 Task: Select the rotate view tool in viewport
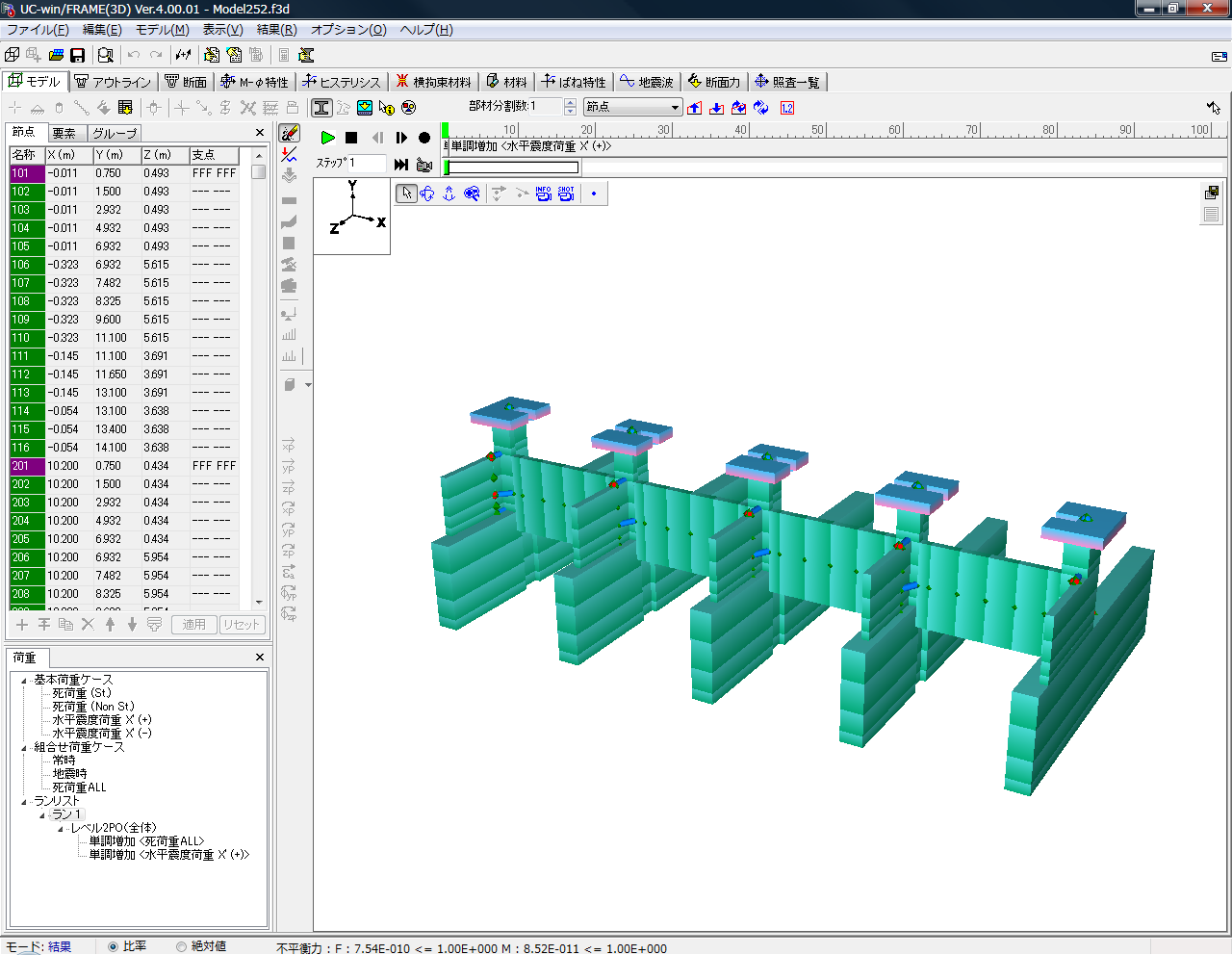click(427, 194)
